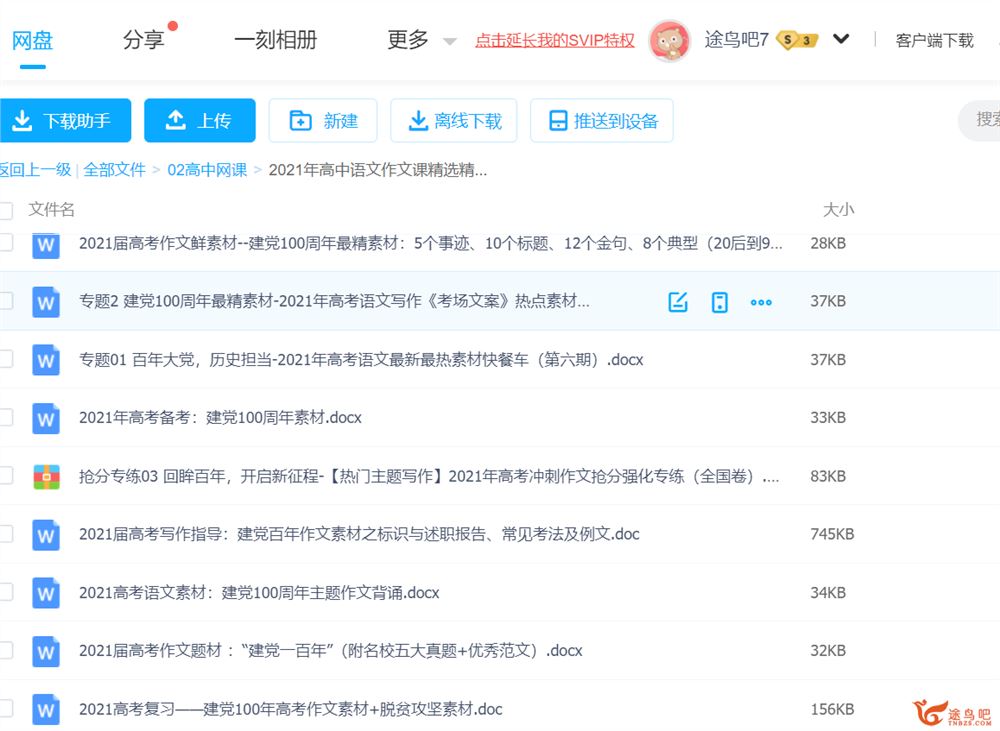Open the three-dots more menu on 专题2 row
Image resolution: width=1000 pixels, height=731 pixels.
coord(761,302)
